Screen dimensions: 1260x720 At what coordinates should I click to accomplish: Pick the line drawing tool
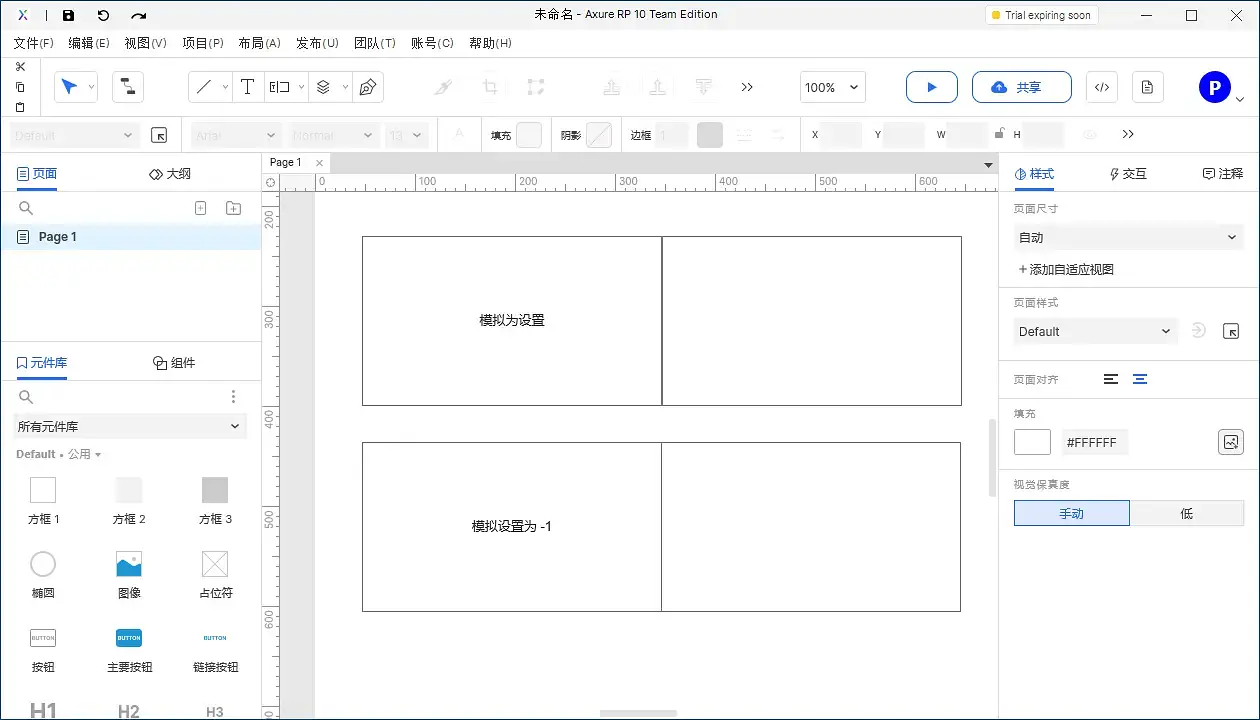click(204, 87)
